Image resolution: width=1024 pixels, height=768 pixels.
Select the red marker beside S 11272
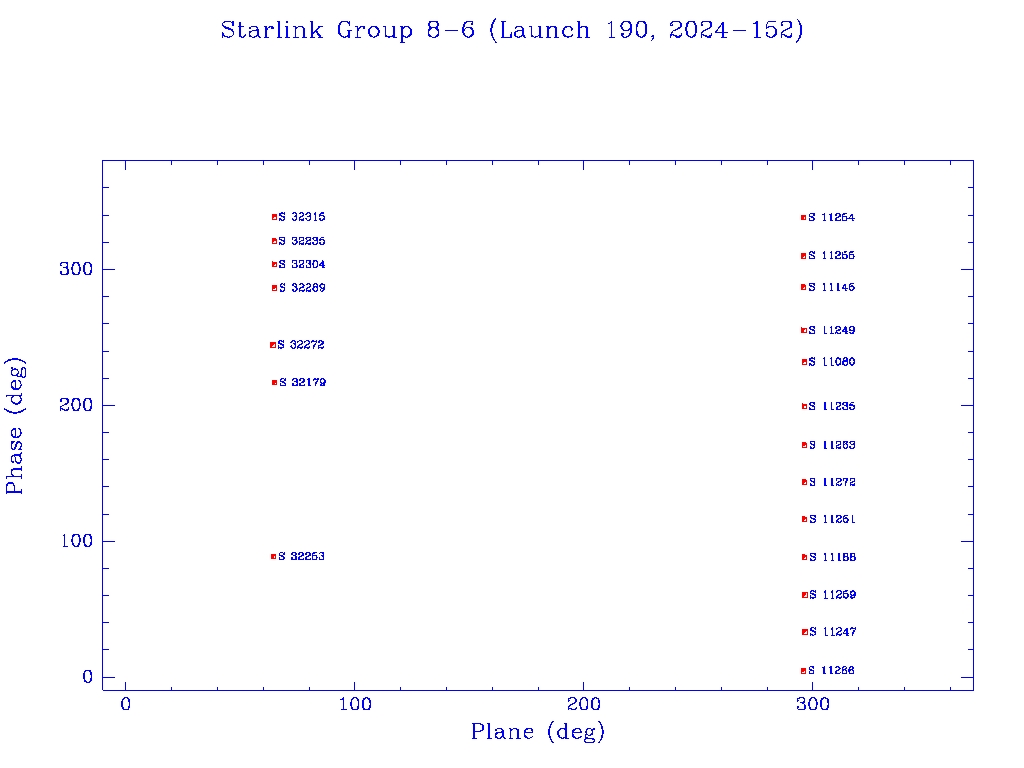click(804, 482)
